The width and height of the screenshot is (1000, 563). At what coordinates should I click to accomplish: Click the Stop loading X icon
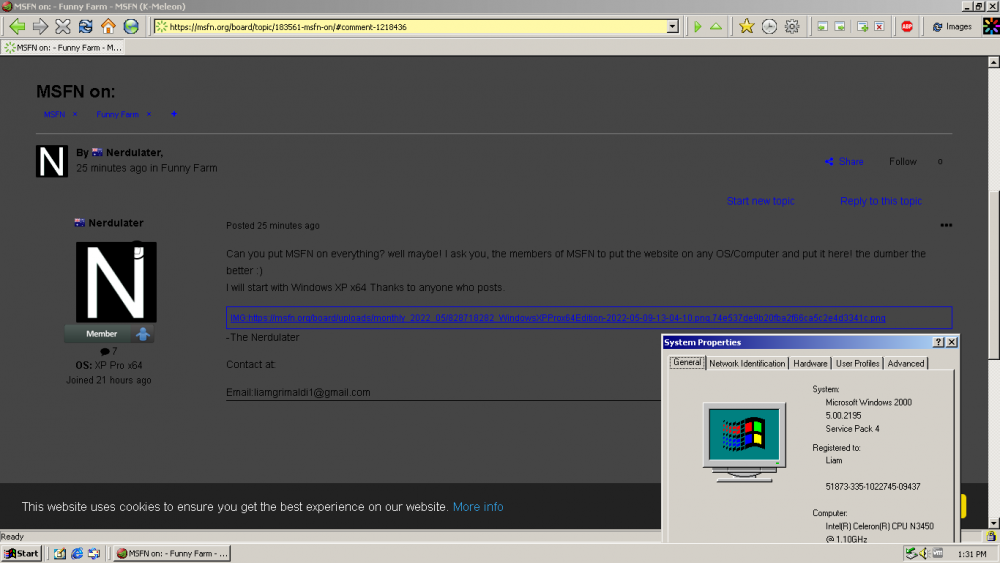tap(63, 27)
